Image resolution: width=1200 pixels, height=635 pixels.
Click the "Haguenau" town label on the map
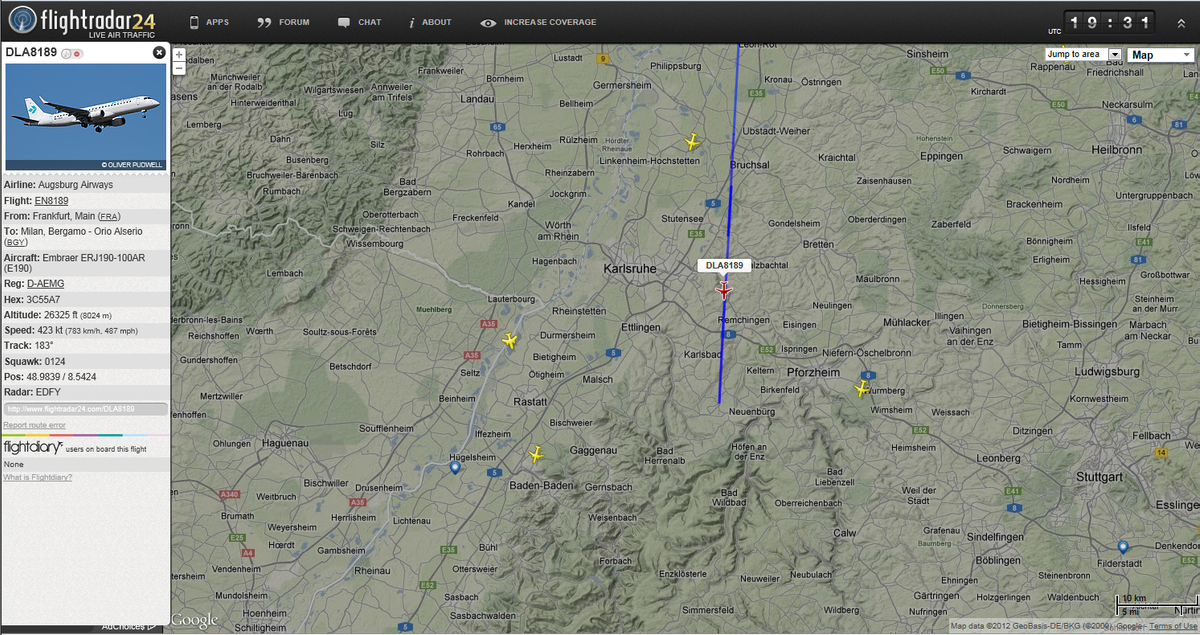click(285, 443)
